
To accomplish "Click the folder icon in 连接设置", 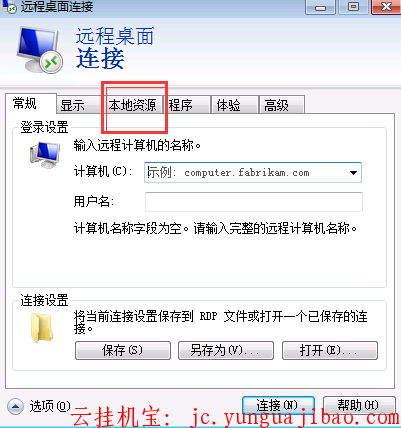I will pyautogui.click(x=42, y=328).
